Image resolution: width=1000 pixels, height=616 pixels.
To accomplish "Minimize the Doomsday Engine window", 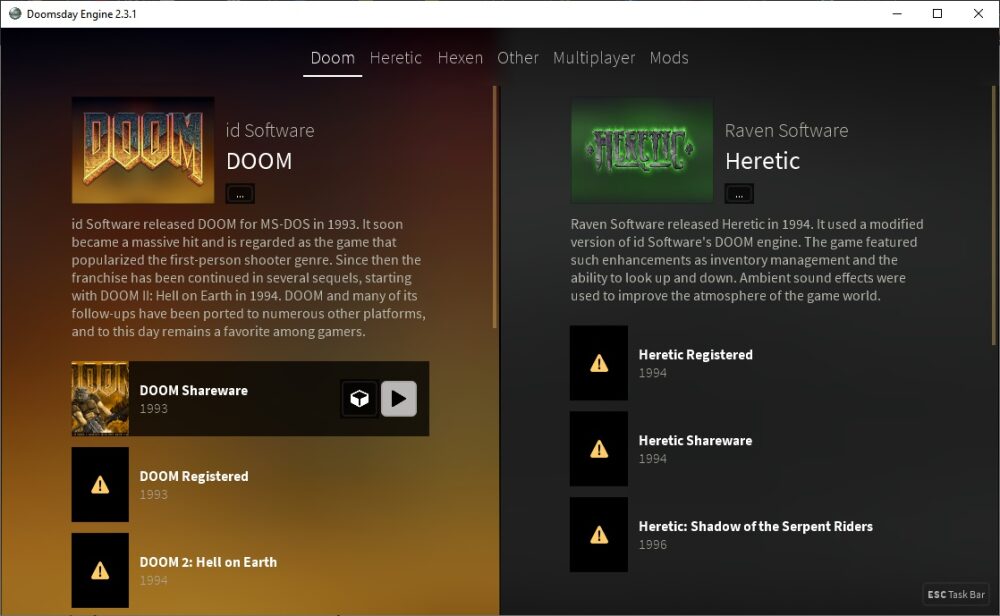I will point(897,13).
